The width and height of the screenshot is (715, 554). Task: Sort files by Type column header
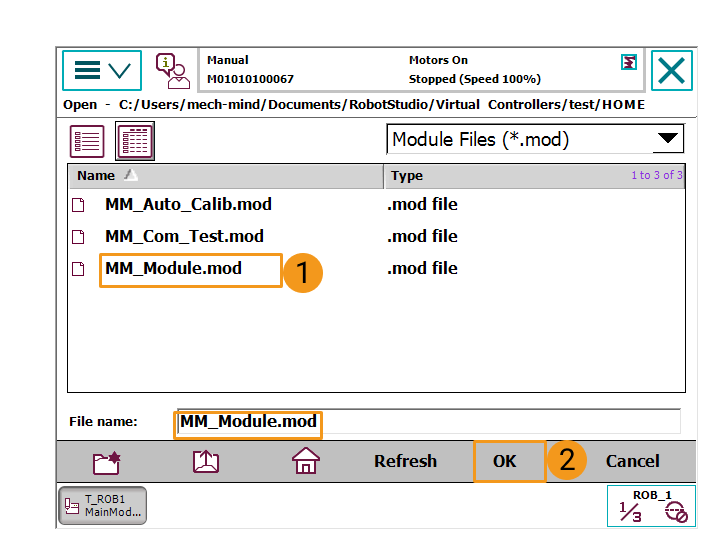[x=534, y=176]
